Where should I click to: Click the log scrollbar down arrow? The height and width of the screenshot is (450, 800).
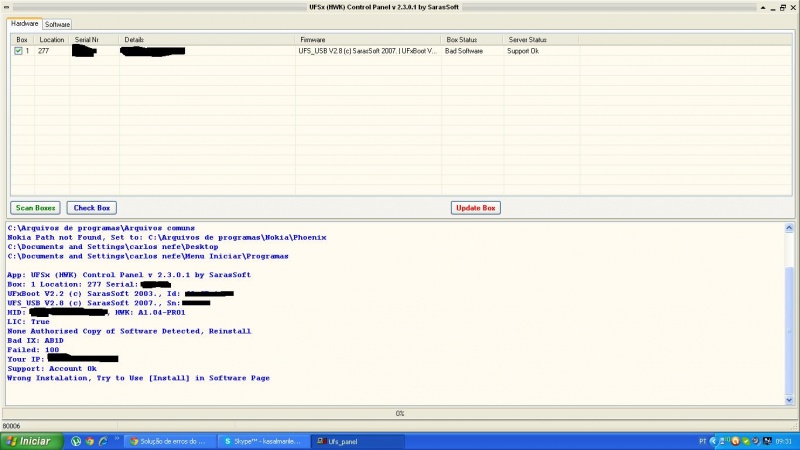coord(789,400)
